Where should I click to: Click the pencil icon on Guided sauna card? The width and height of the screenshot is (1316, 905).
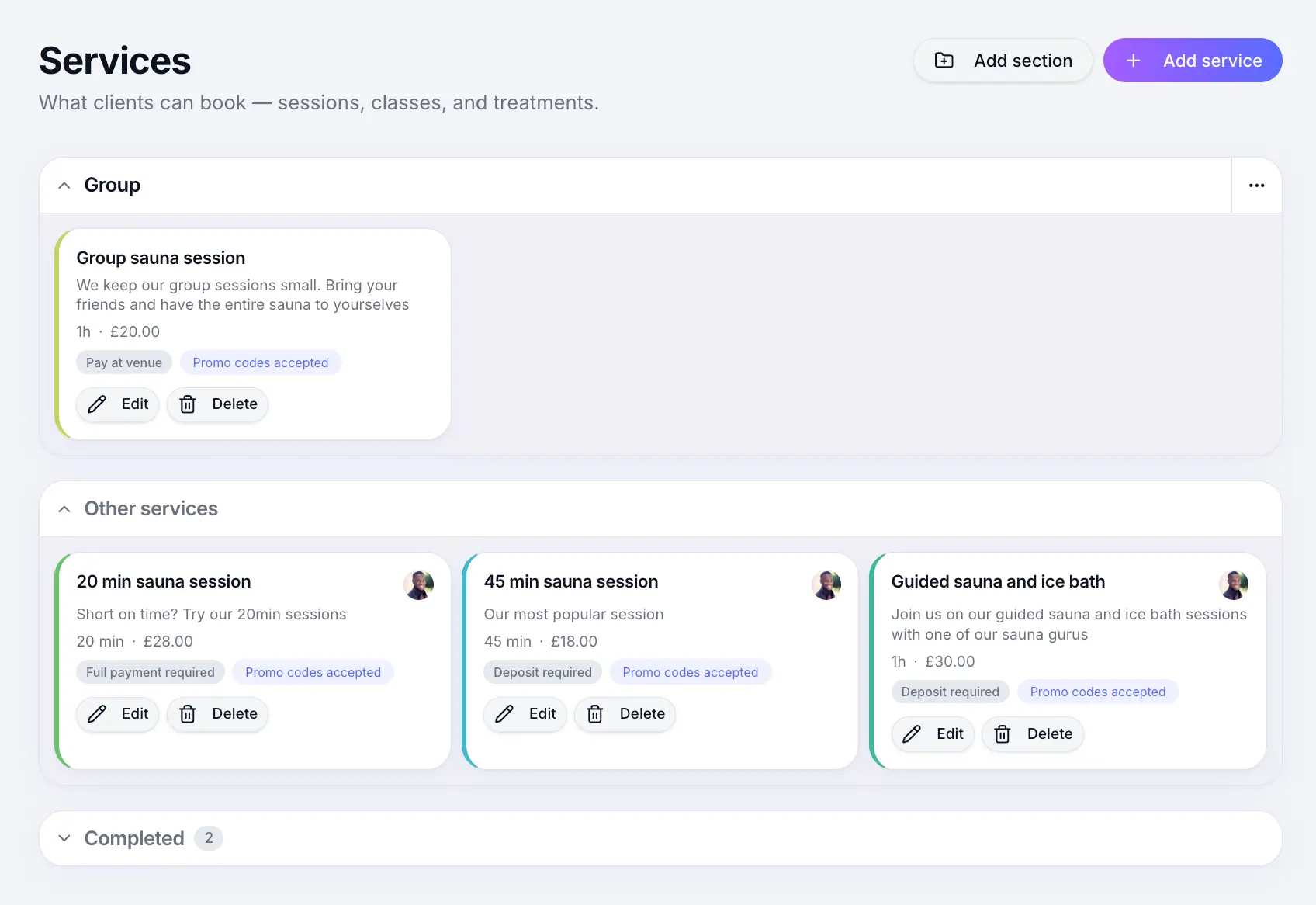[912, 734]
